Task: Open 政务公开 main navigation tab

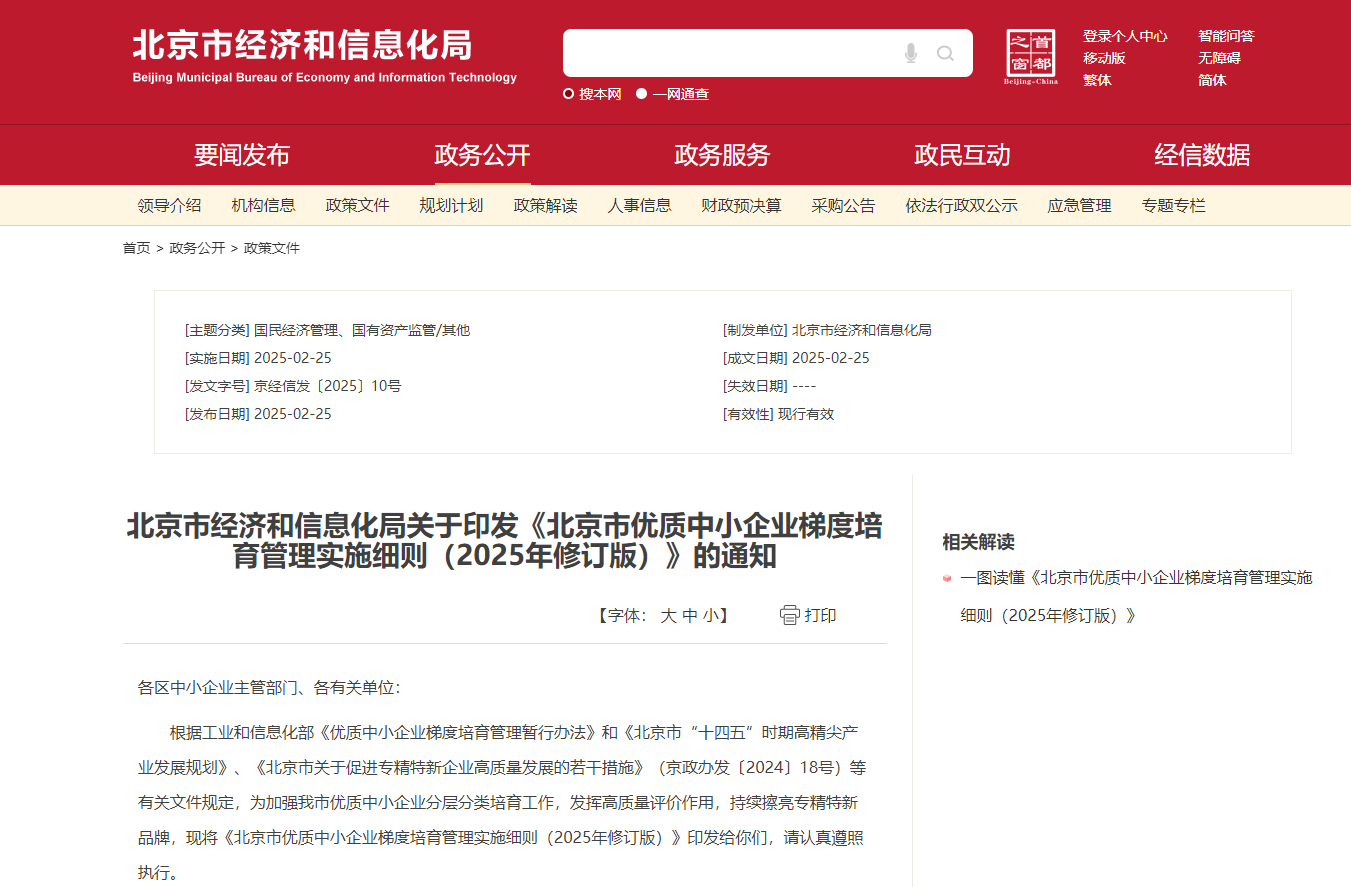Action: pyautogui.click(x=482, y=155)
